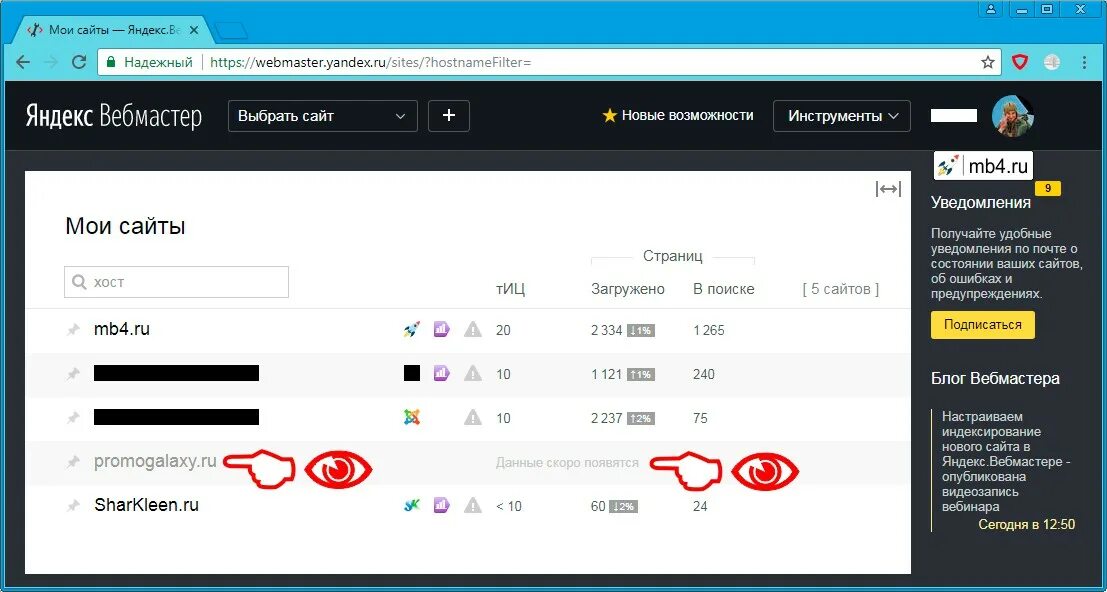This screenshot has width=1107, height=592.
Task: Click '[ 5 сайтов ]' counter text
Action: click(841, 289)
